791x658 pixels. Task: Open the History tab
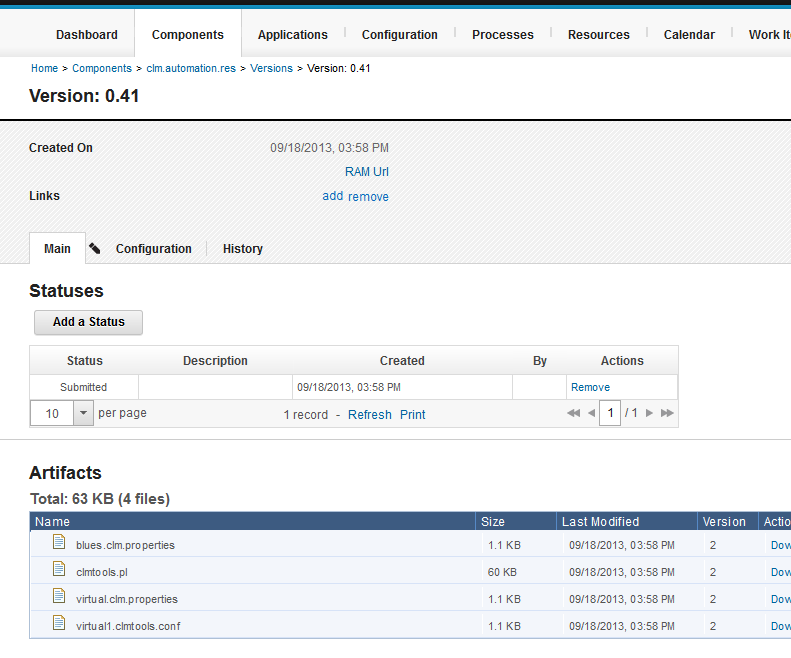(x=243, y=249)
